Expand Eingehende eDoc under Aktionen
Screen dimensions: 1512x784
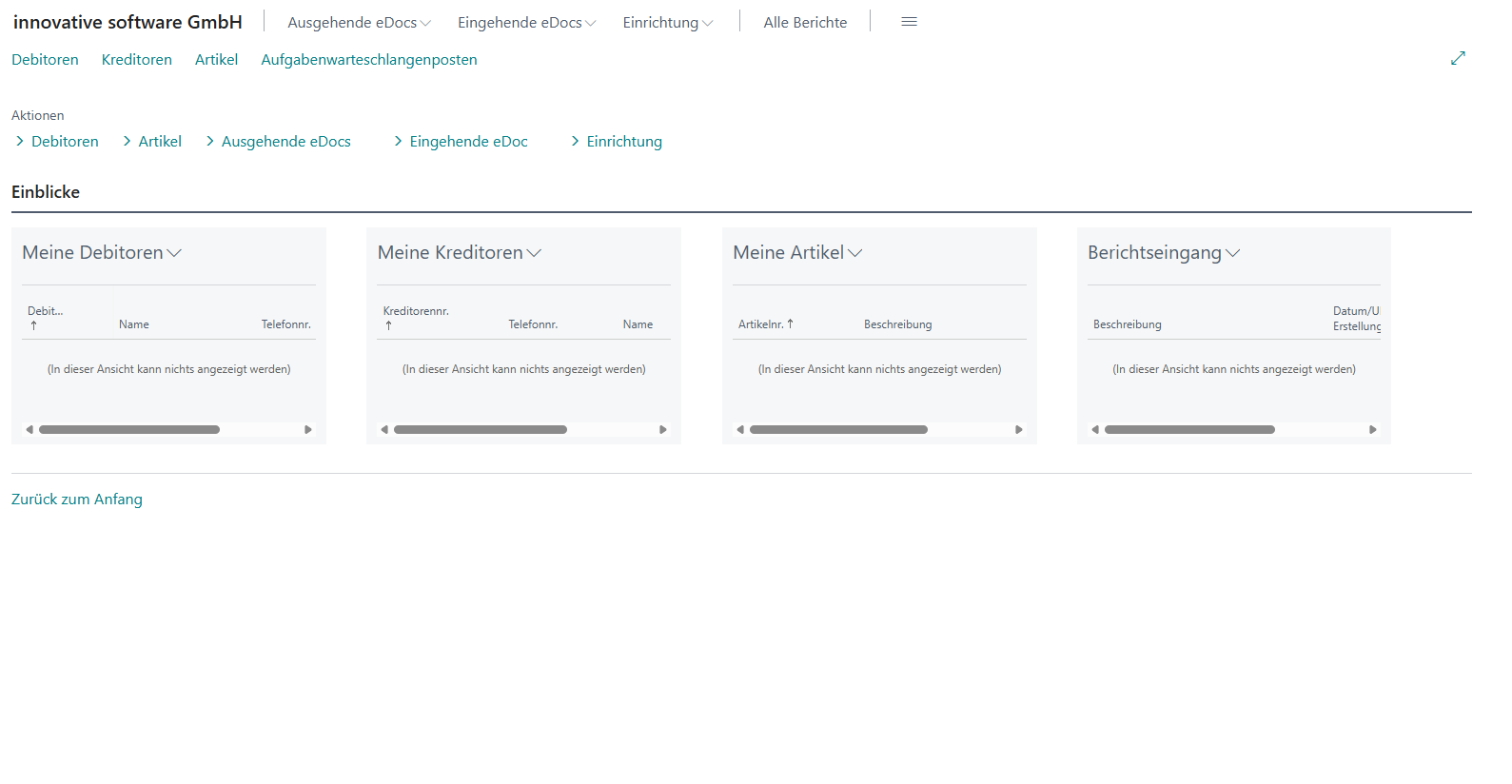(468, 142)
